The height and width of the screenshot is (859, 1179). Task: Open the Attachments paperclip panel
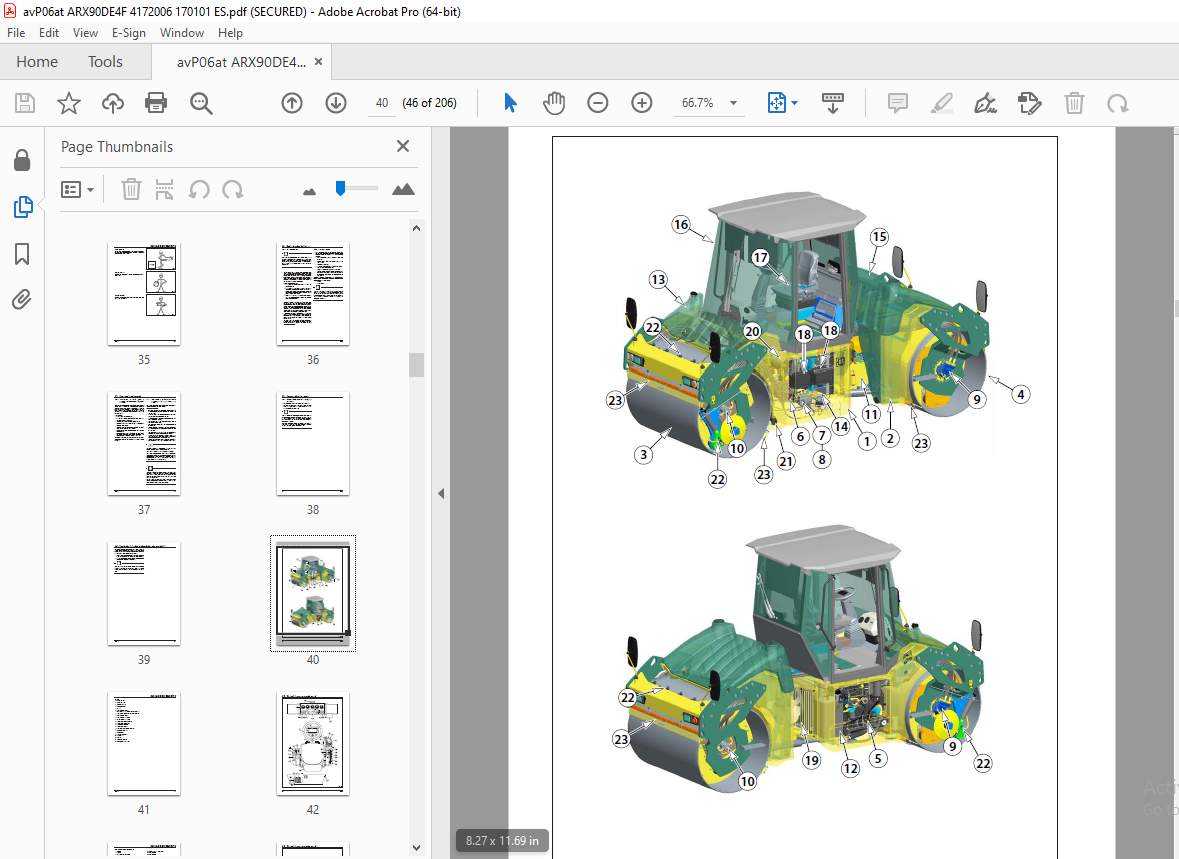tap(22, 299)
